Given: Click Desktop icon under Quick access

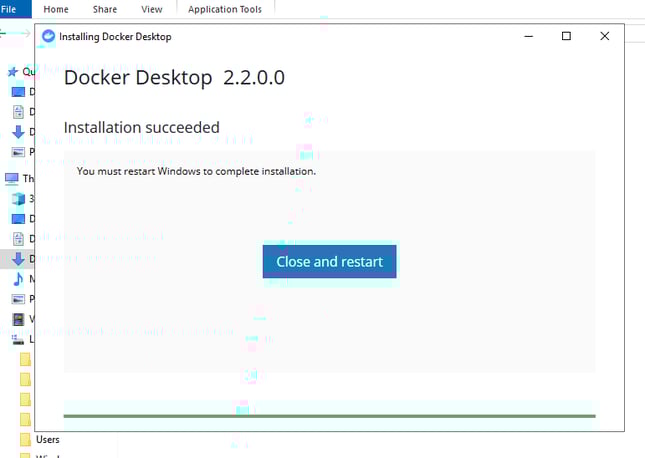Looking at the screenshot, I should pos(18,92).
